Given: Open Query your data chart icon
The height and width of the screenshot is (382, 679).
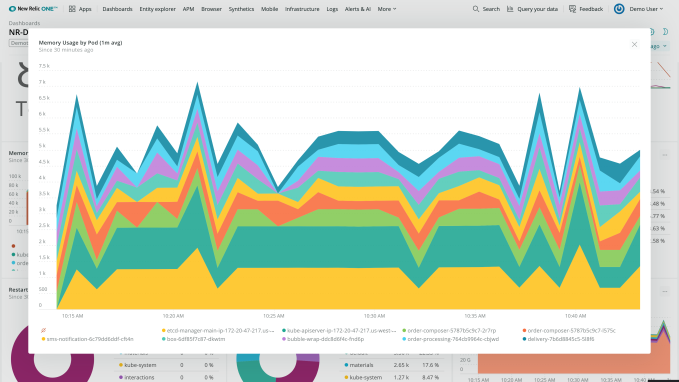Looking at the screenshot, I should coord(510,9).
